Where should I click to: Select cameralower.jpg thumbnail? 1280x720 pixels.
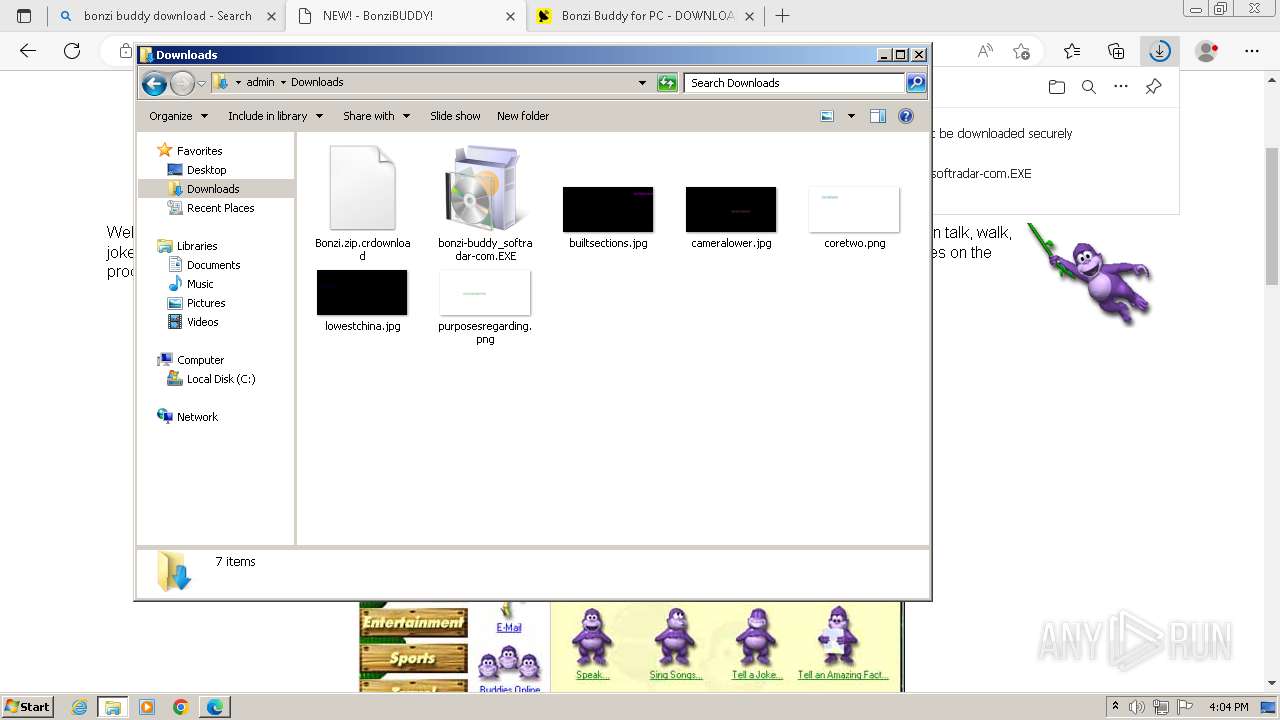731,217
